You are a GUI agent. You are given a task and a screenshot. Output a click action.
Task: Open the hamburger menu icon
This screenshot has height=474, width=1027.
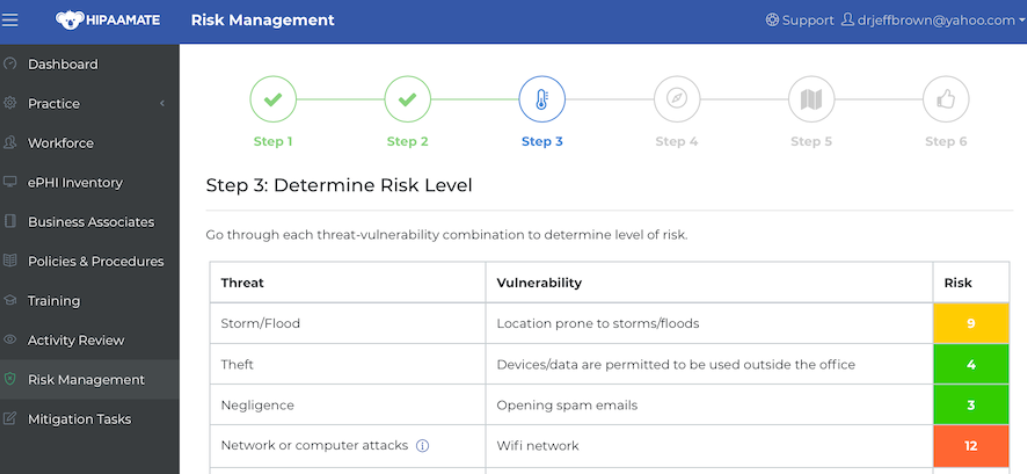coord(10,20)
